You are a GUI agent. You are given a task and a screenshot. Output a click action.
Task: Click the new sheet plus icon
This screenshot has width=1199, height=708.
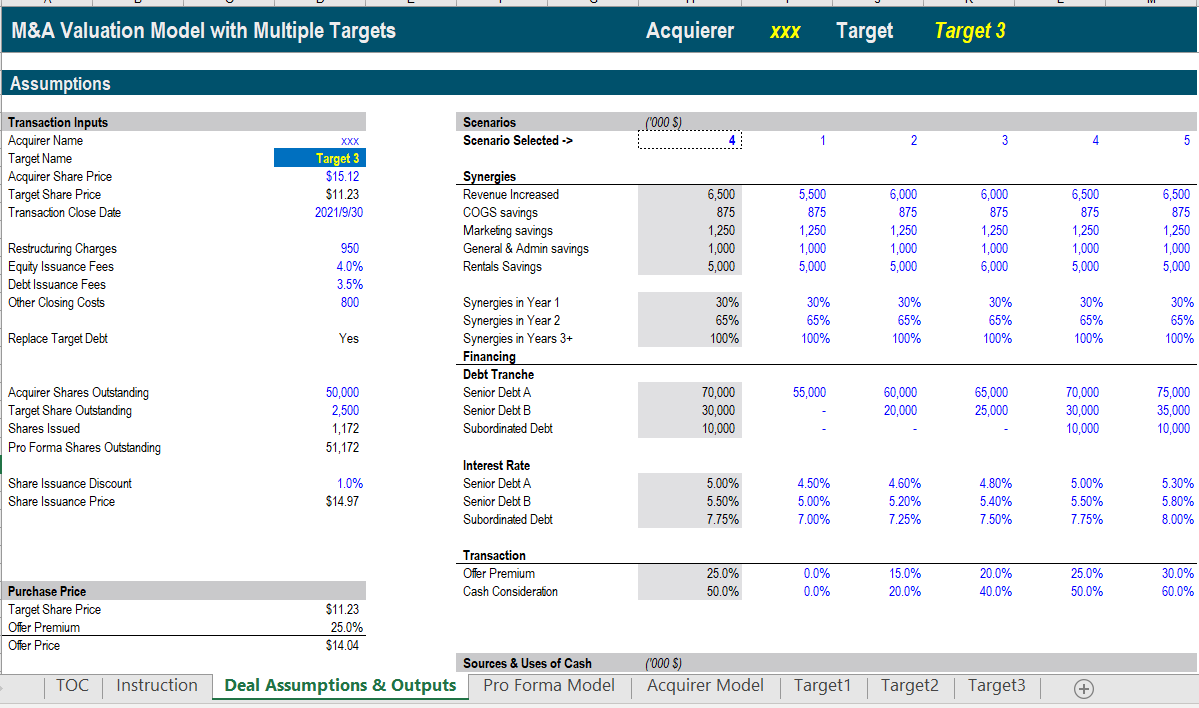pos(1084,687)
